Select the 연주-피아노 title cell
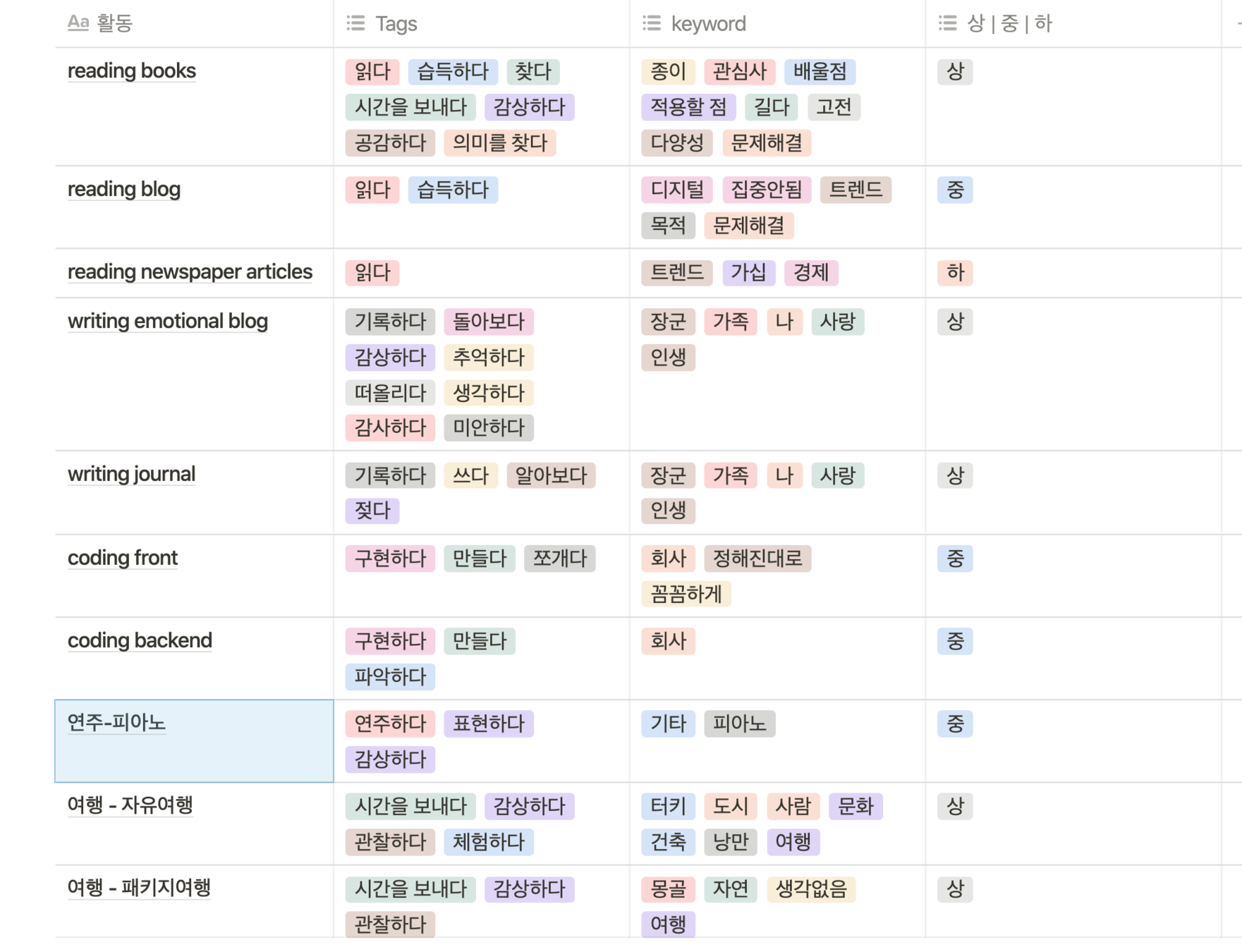Screen dimensions: 1242x952 [194, 741]
